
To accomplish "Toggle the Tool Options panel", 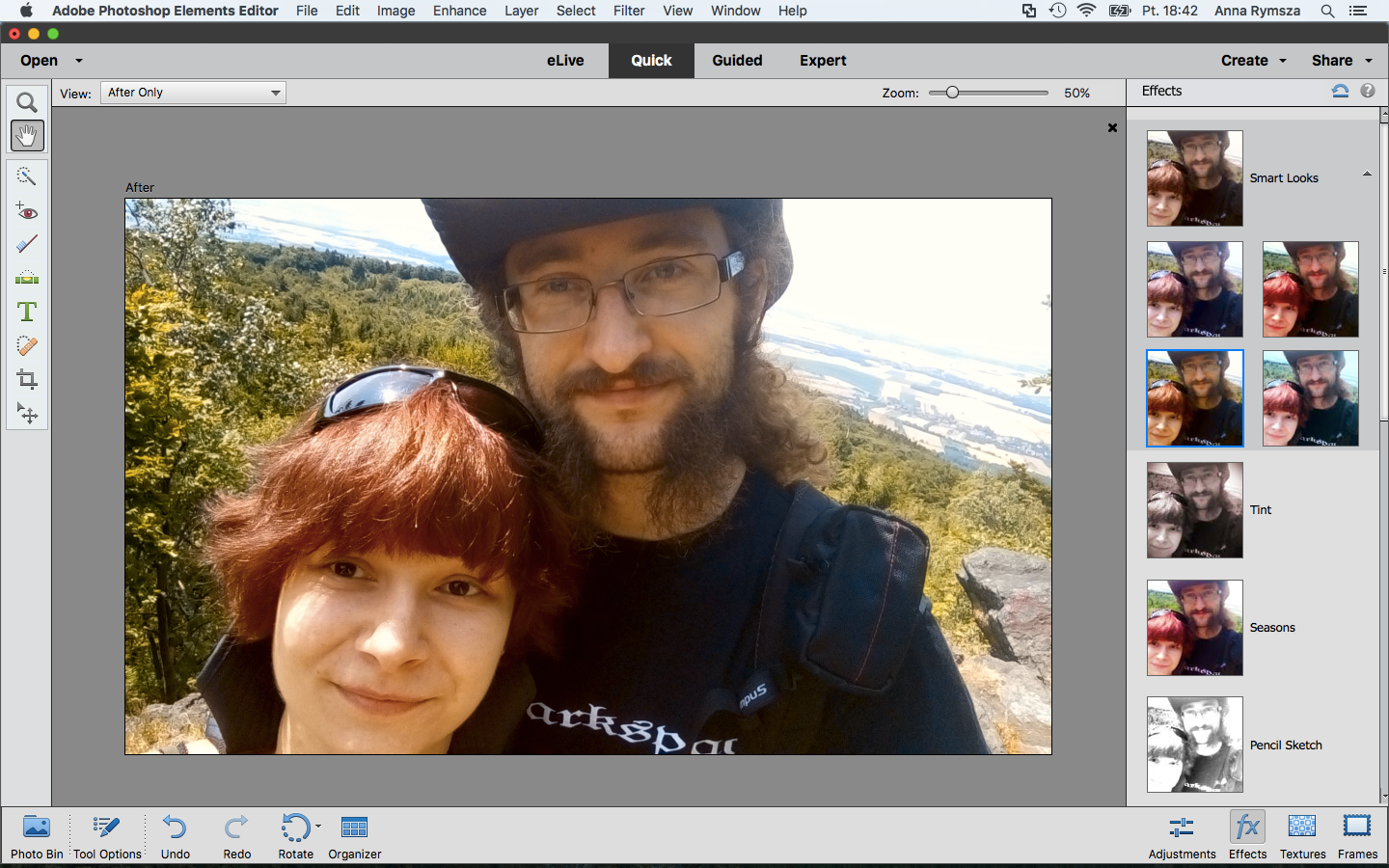I will pos(107,836).
